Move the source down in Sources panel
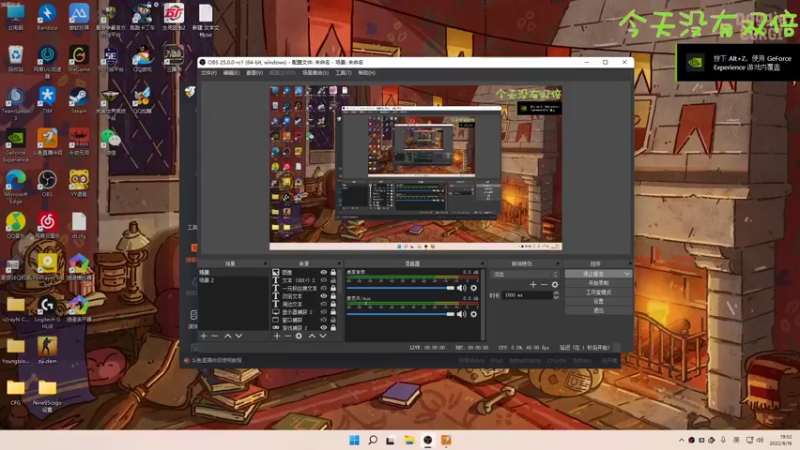 click(x=322, y=336)
